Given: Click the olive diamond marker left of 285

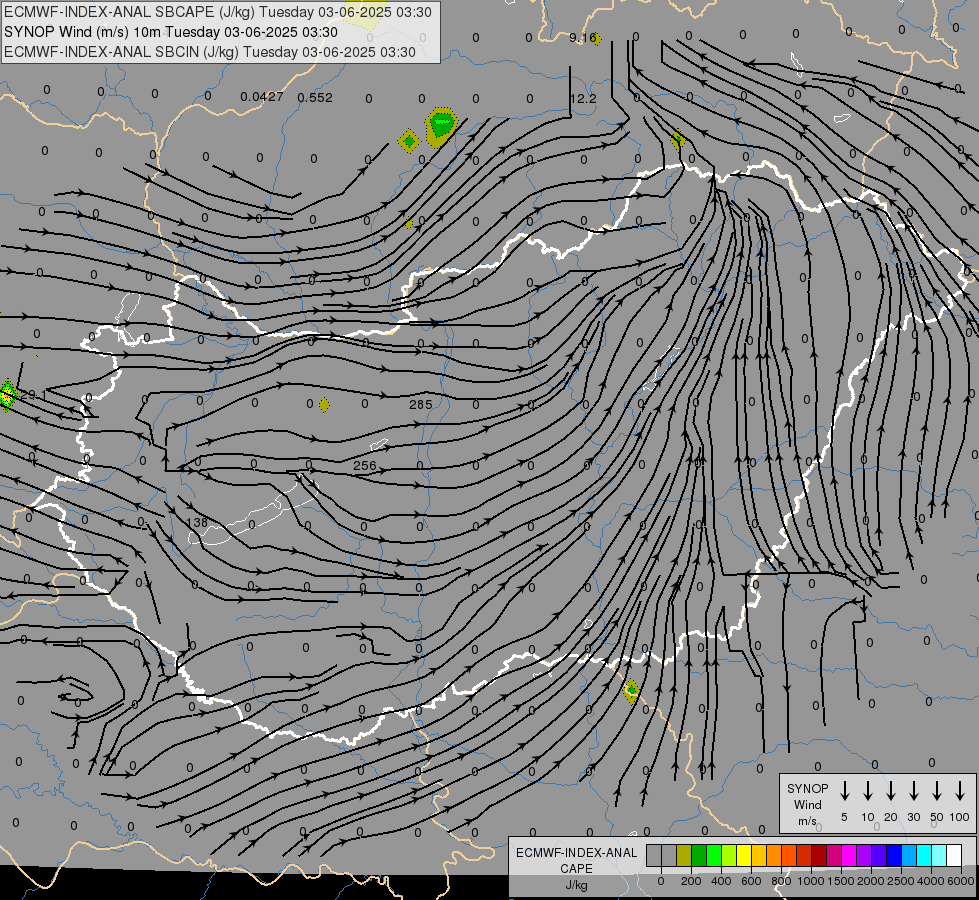Looking at the screenshot, I should click(324, 405).
